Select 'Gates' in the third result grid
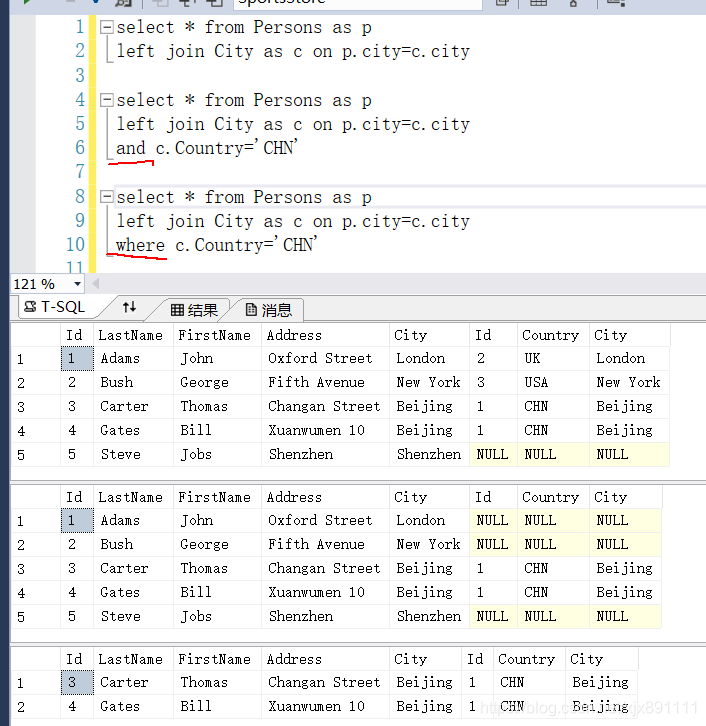 click(133, 707)
